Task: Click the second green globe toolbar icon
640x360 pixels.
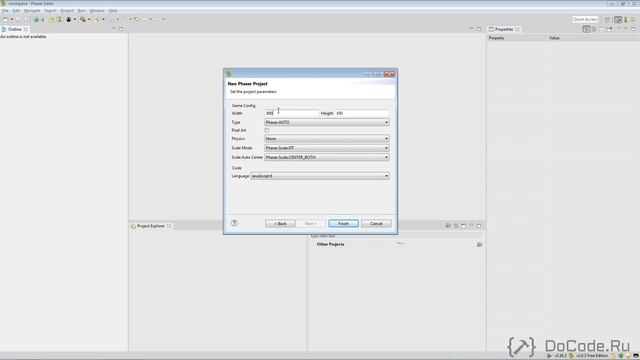Action: (43, 19)
